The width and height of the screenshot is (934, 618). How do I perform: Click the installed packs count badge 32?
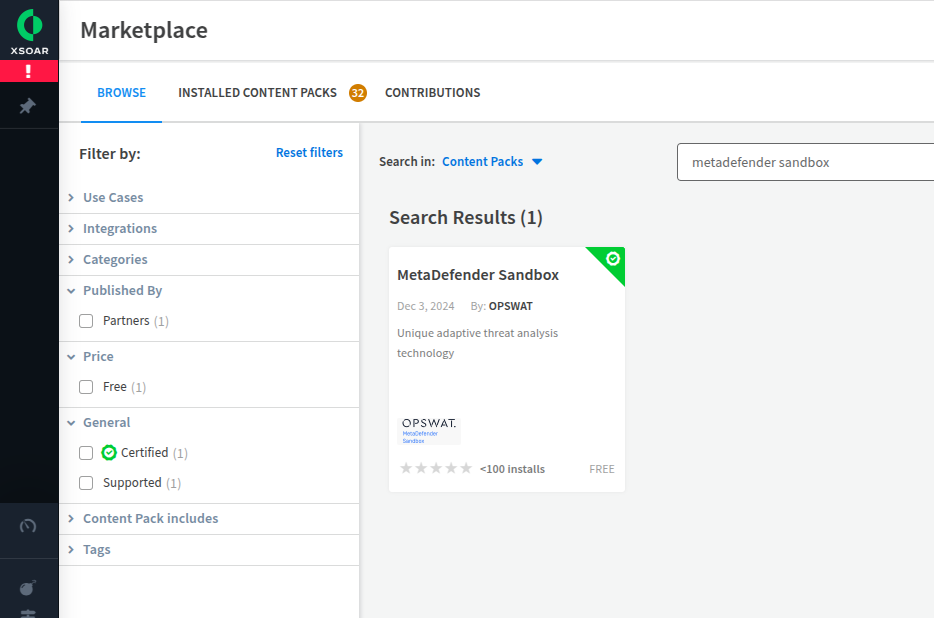357,93
